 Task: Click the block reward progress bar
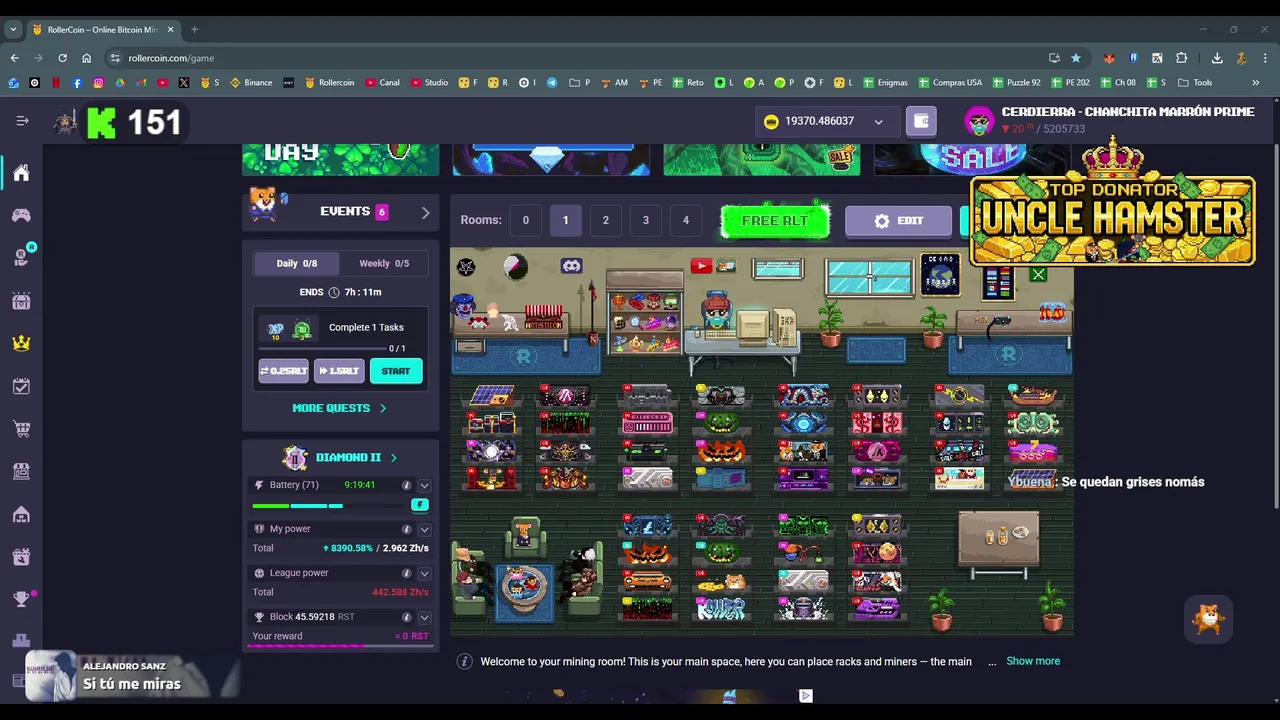point(340,646)
